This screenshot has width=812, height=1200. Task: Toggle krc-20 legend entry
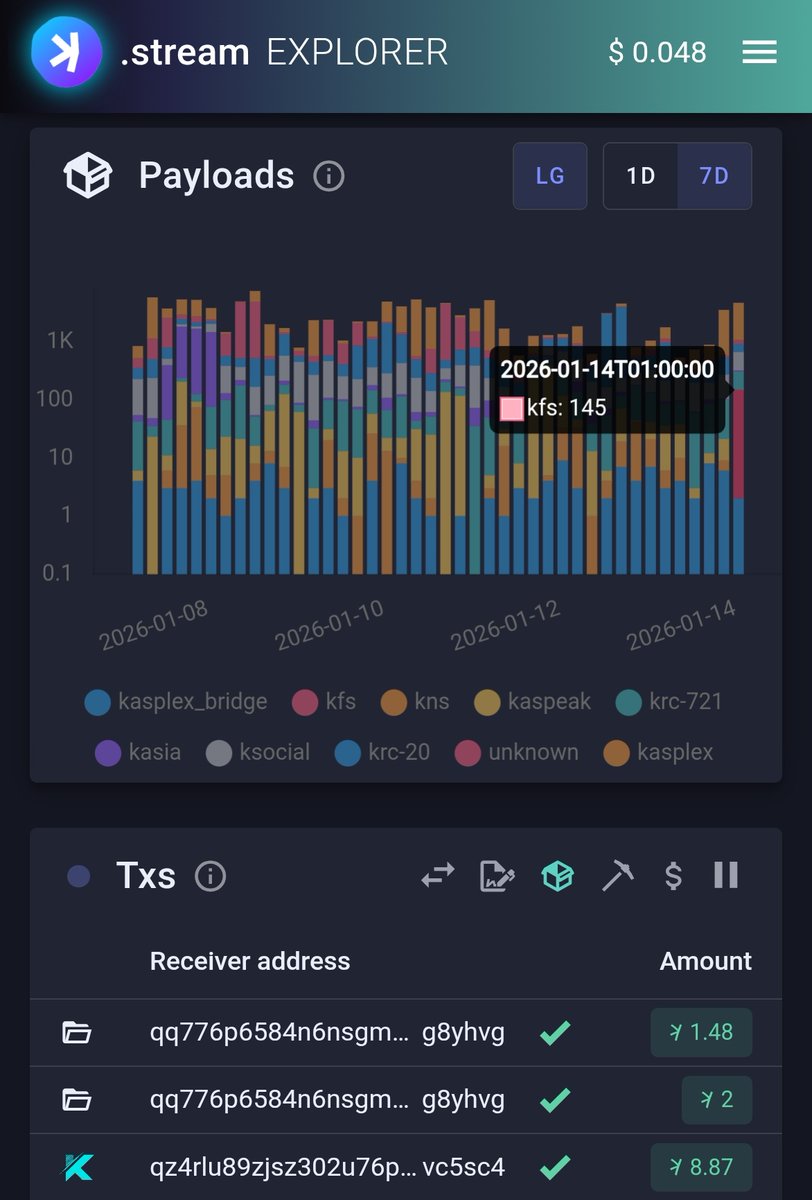click(382, 752)
